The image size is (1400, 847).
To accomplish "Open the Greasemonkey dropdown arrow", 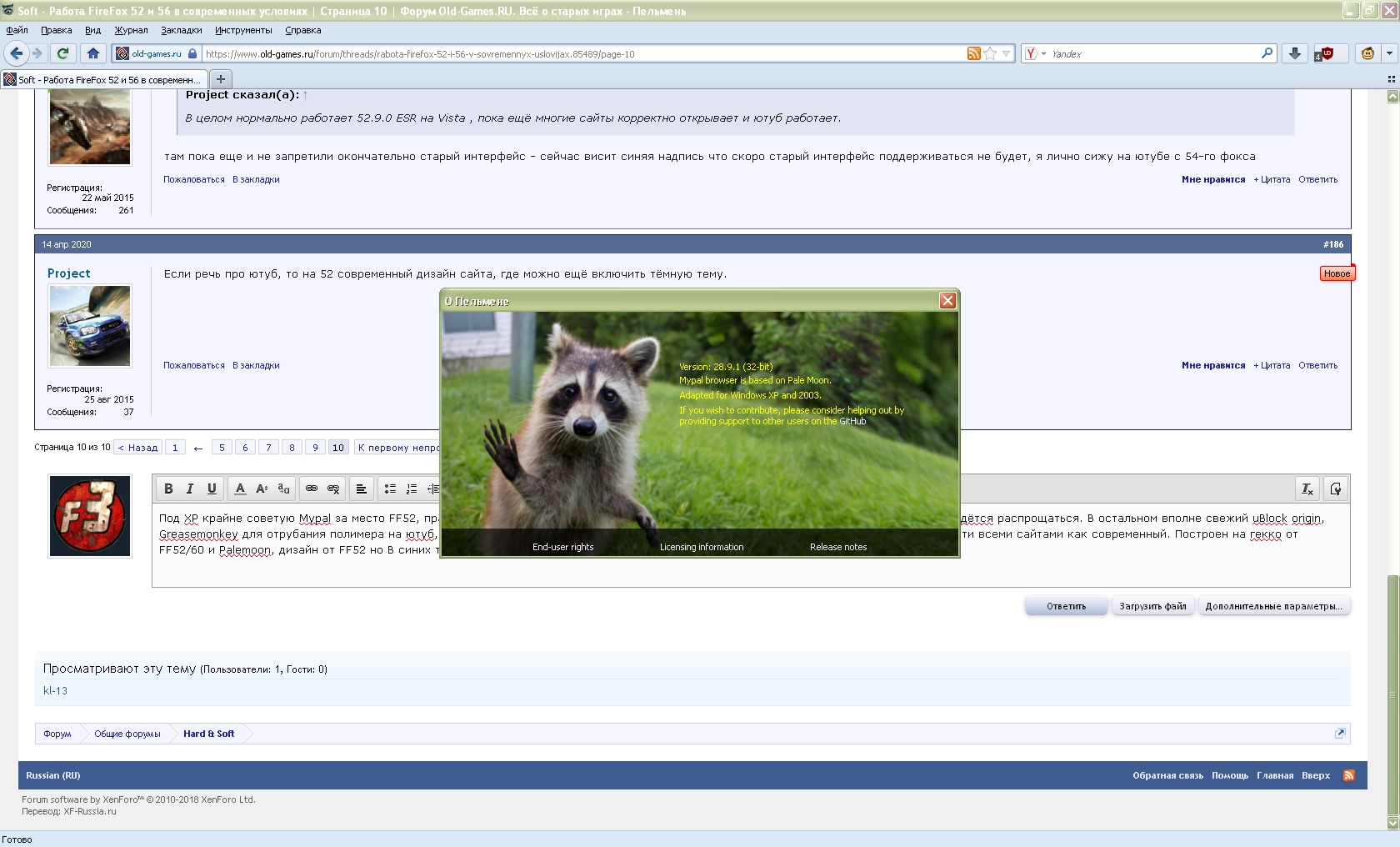I will (1389, 53).
